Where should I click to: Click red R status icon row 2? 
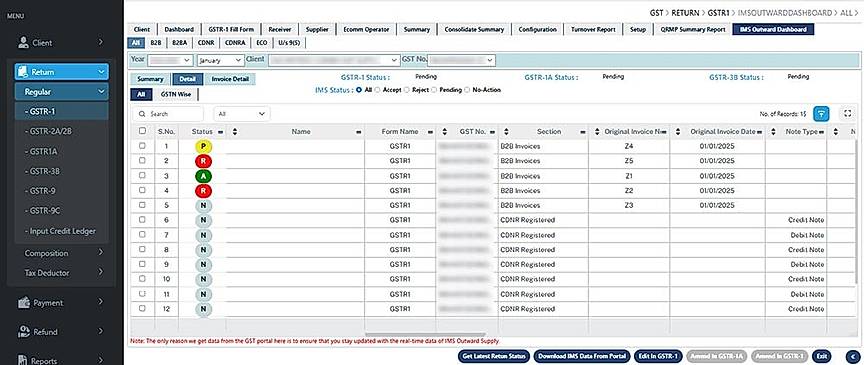pyautogui.click(x=203, y=162)
